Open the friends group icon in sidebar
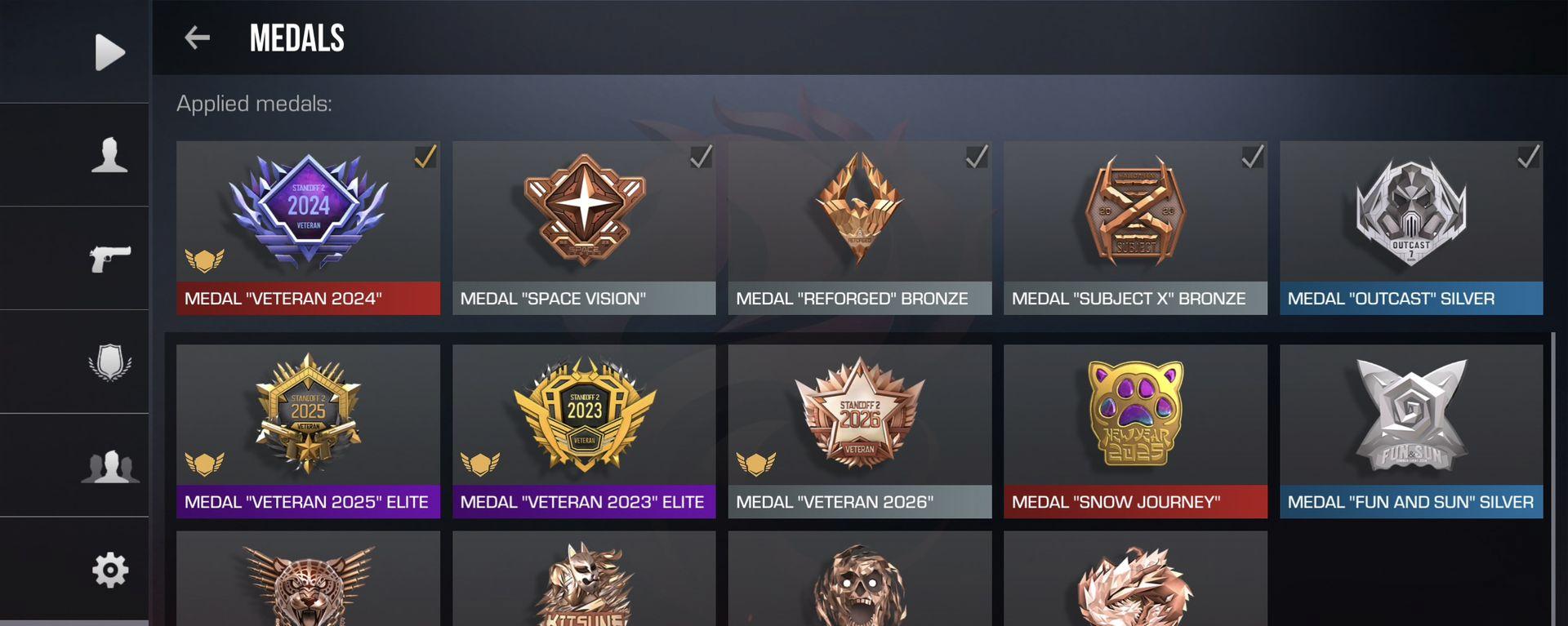This screenshot has height=626, width=1568. tap(109, 466)
